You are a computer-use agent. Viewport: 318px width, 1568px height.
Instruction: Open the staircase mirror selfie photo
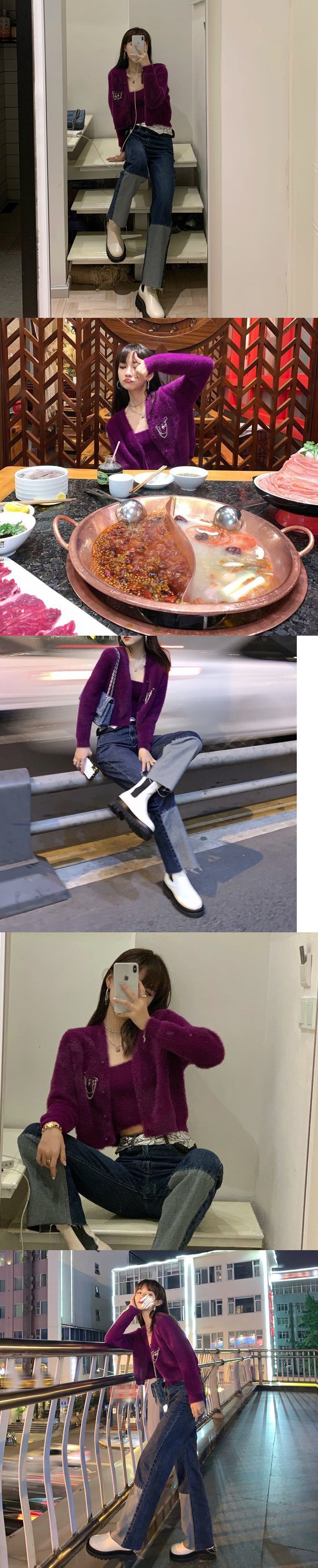coord(159,158)
